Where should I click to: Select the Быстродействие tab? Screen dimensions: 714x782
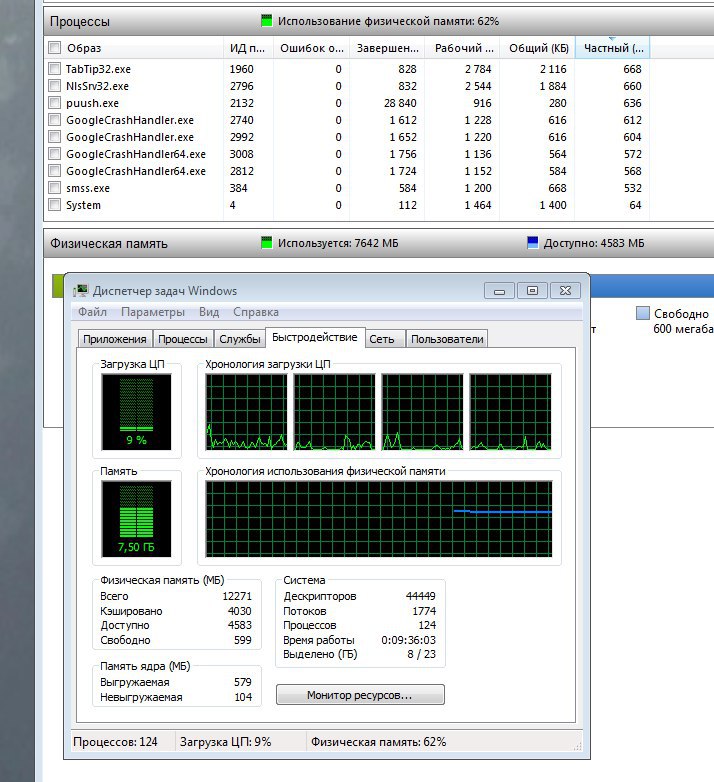(315, 338)
